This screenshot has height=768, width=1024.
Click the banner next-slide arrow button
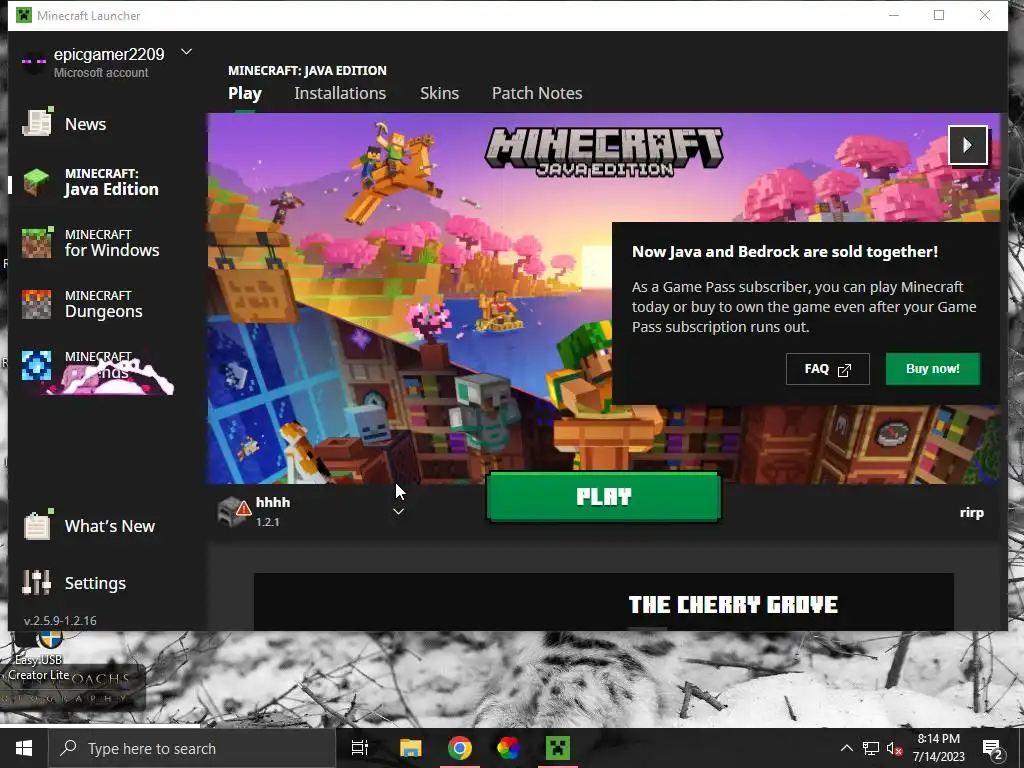[x=967, y=145]
